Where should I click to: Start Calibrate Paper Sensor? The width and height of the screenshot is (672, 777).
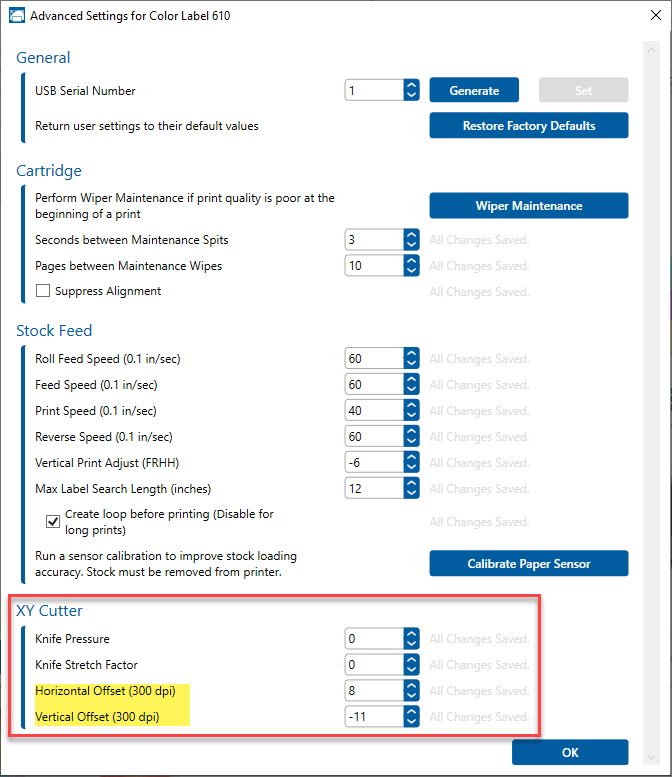point(529,563)
